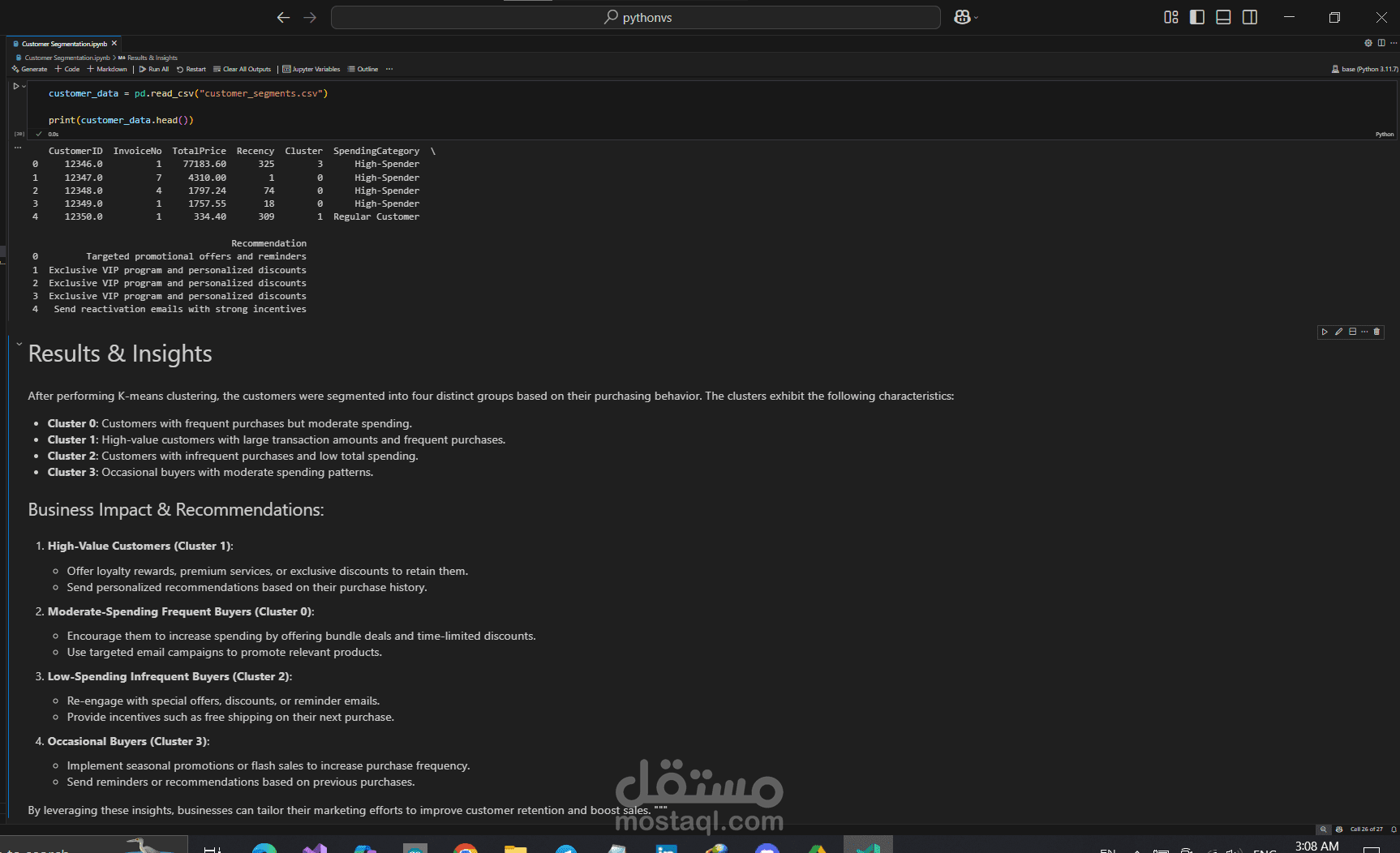Open the Customize Layout icon

coord(1171,17)
